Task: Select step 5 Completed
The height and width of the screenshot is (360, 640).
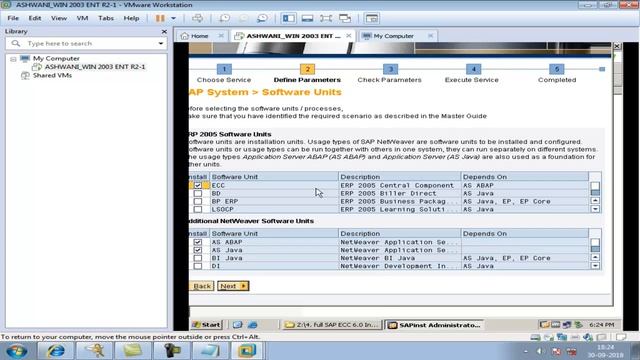Action: pyautogui.click(x=556, y=69)
